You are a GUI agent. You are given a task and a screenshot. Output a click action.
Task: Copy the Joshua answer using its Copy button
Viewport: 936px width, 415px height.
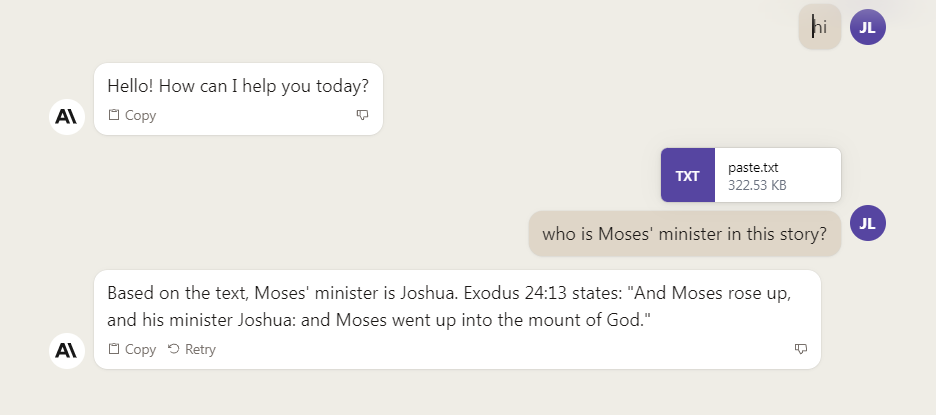pyautogui.click(x=132, y=349)
